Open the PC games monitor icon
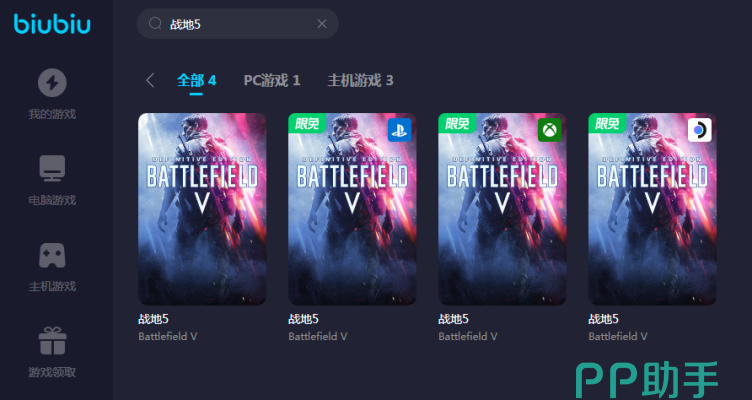This screenshot has height=400, width=752. pyautogui.click(x=52, y=168)
